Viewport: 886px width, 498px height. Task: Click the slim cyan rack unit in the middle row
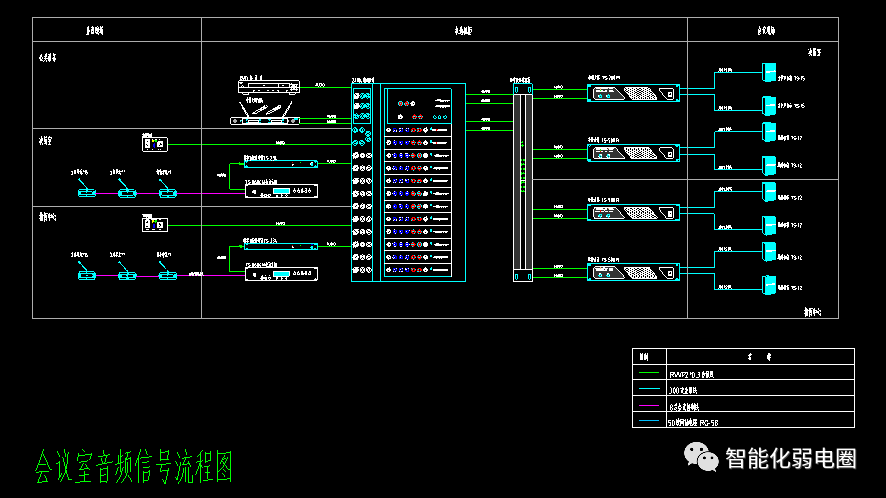coord(281,164)
